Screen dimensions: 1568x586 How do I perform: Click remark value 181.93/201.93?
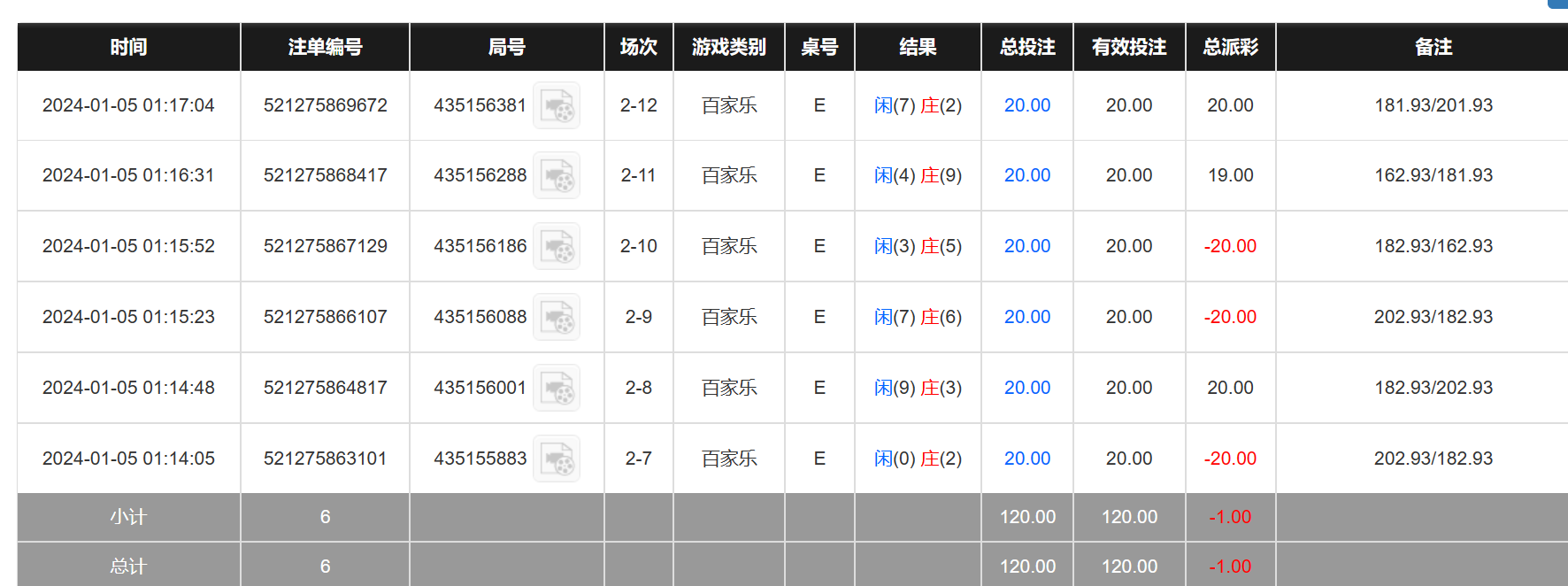tap(1433, 105)
